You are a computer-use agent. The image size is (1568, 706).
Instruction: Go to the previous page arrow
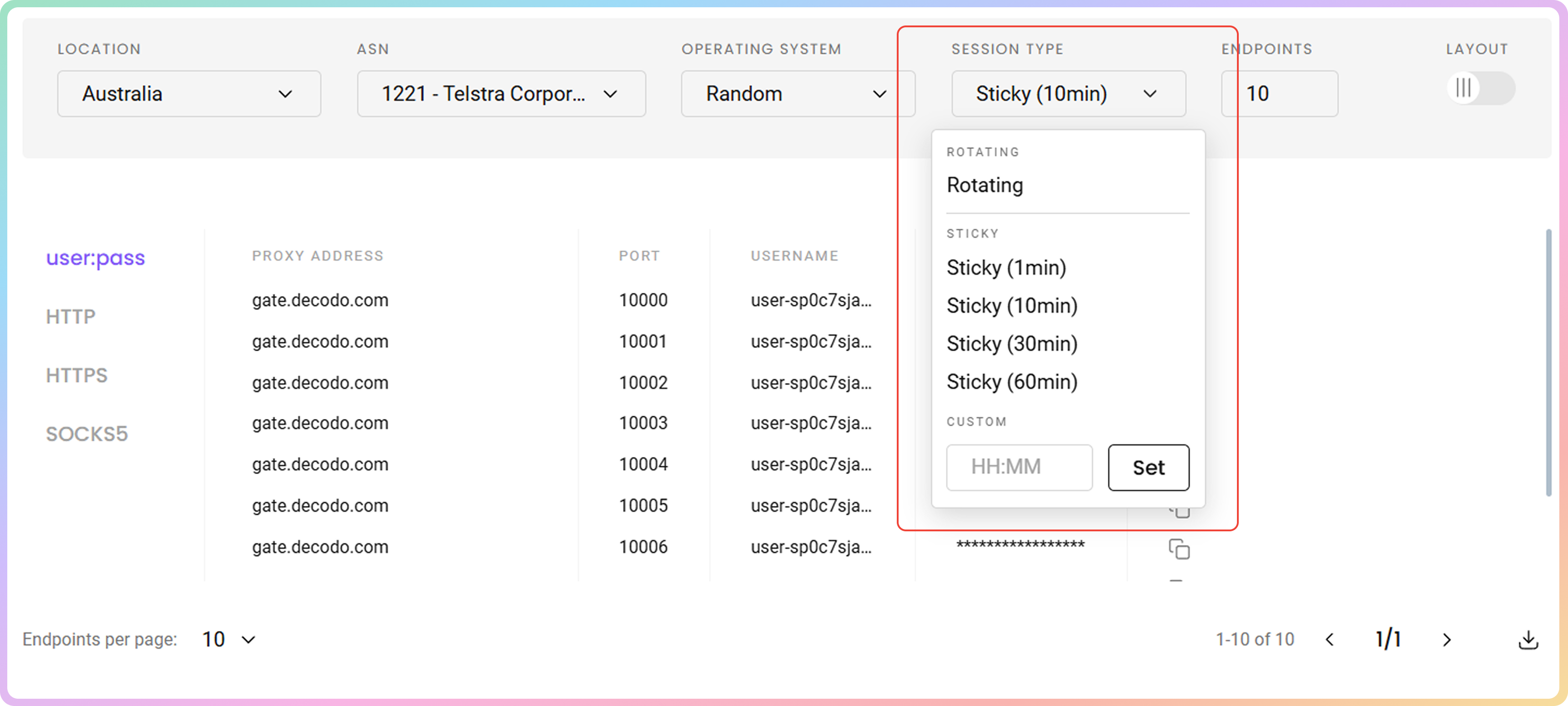coord(1330,640)
